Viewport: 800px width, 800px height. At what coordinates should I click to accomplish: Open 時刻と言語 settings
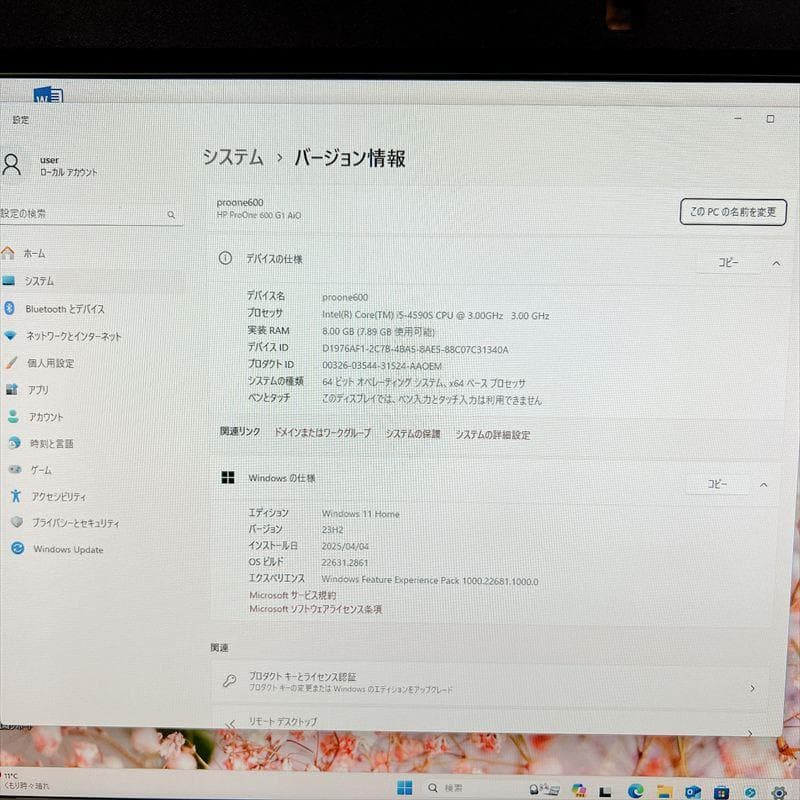pyautogui.click(x=55, y=443)
